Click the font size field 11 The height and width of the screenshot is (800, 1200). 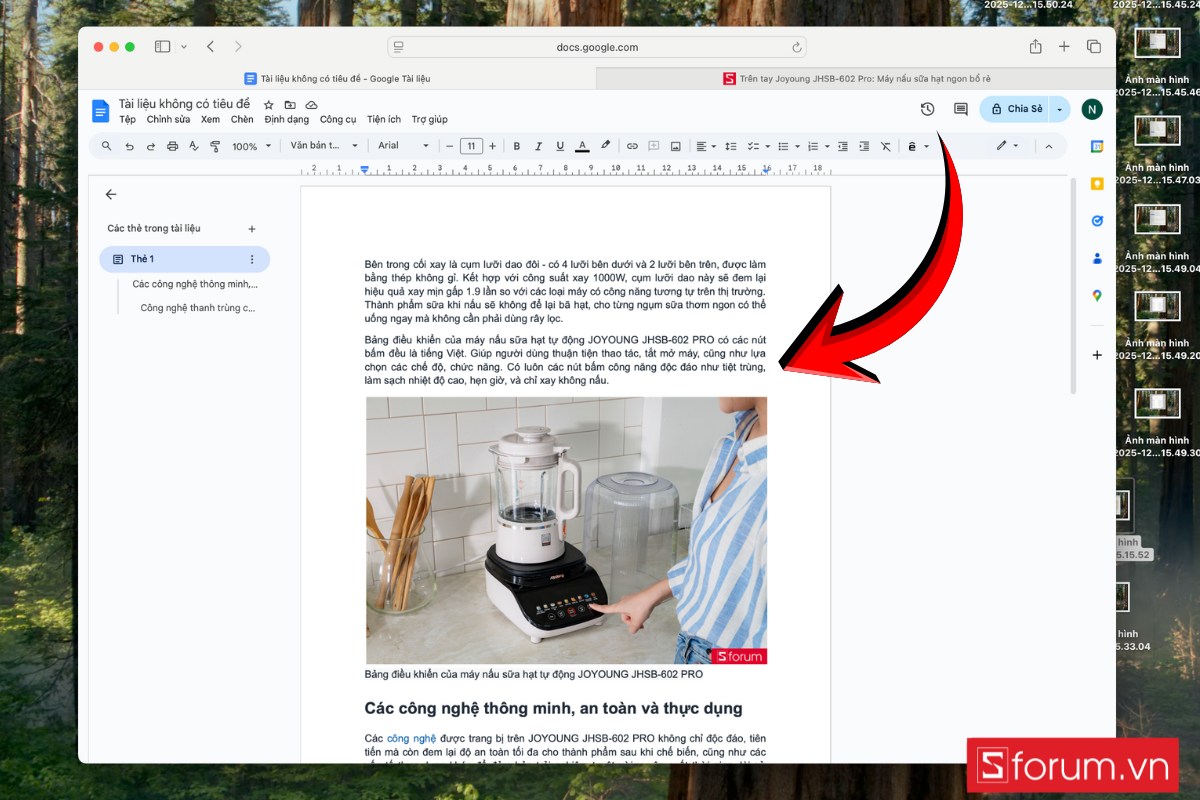(471, 146)
